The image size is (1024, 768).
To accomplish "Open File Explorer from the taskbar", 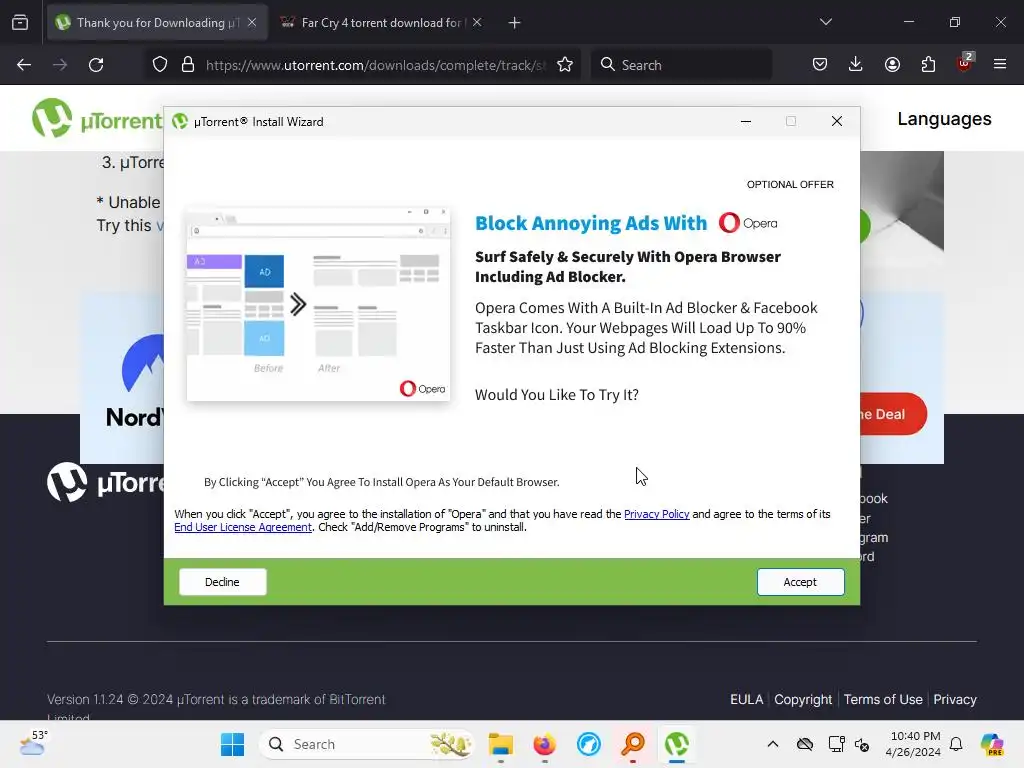I will pos(501,744).
